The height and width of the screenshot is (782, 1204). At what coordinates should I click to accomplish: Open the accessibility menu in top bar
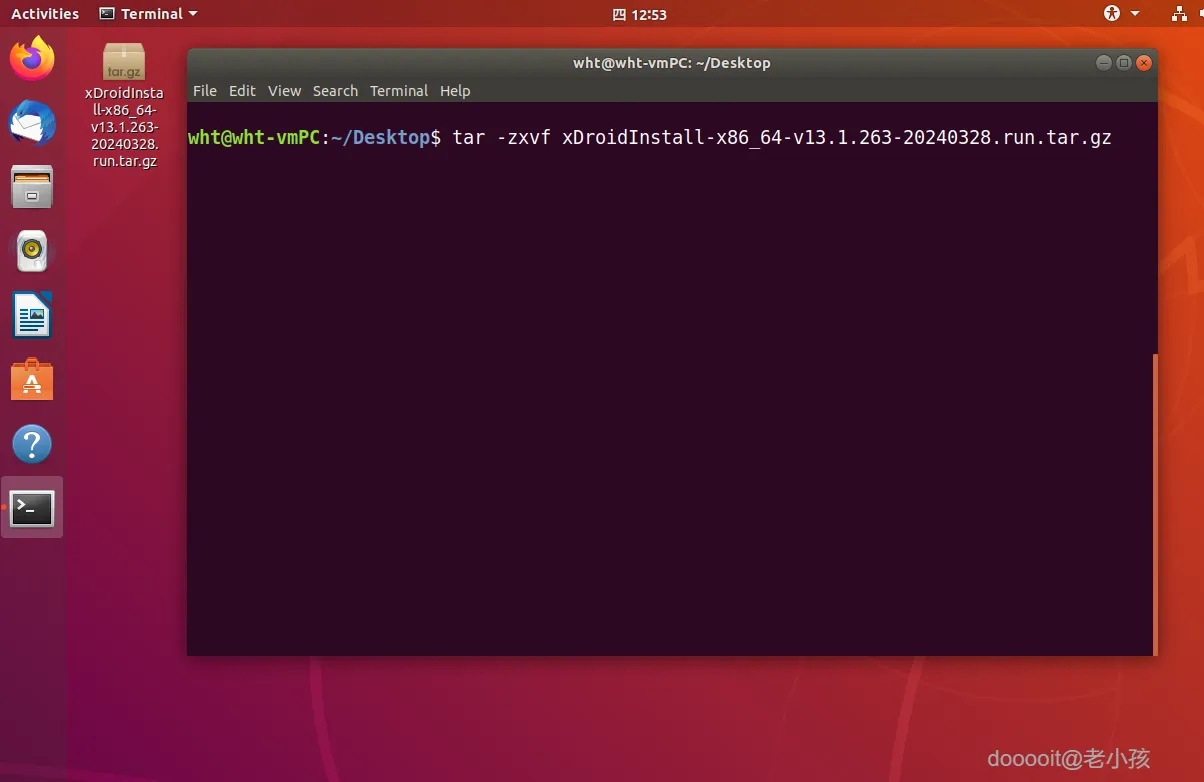1121,14
